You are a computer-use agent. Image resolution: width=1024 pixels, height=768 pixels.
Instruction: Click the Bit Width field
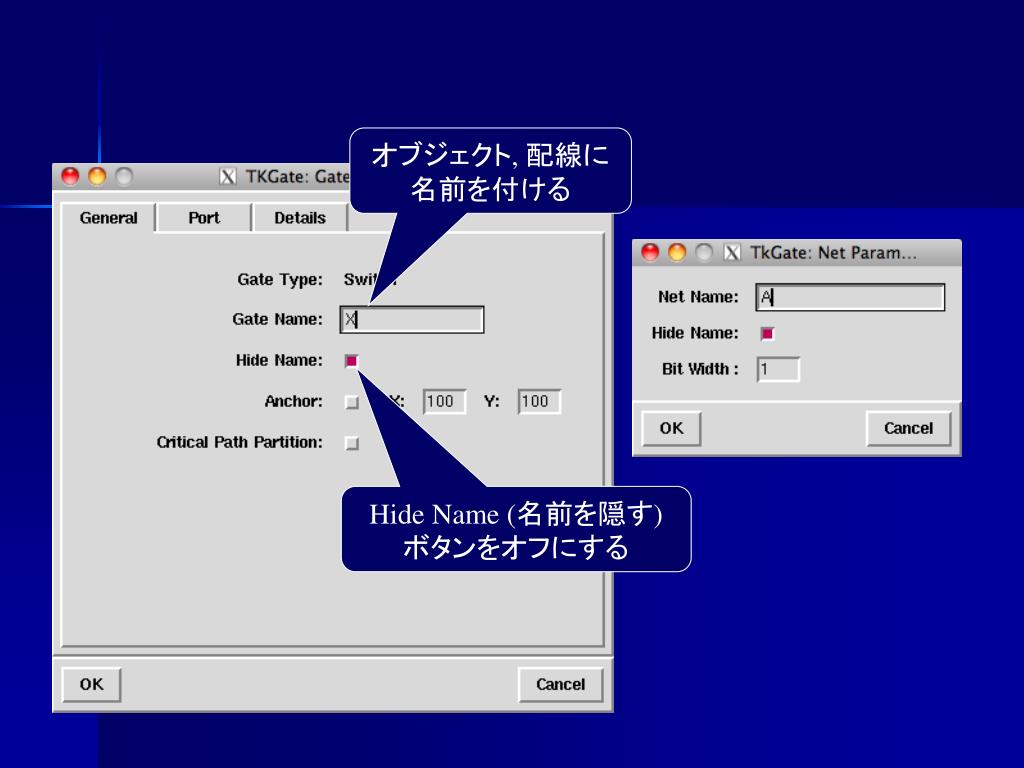[x=778, y=370]
